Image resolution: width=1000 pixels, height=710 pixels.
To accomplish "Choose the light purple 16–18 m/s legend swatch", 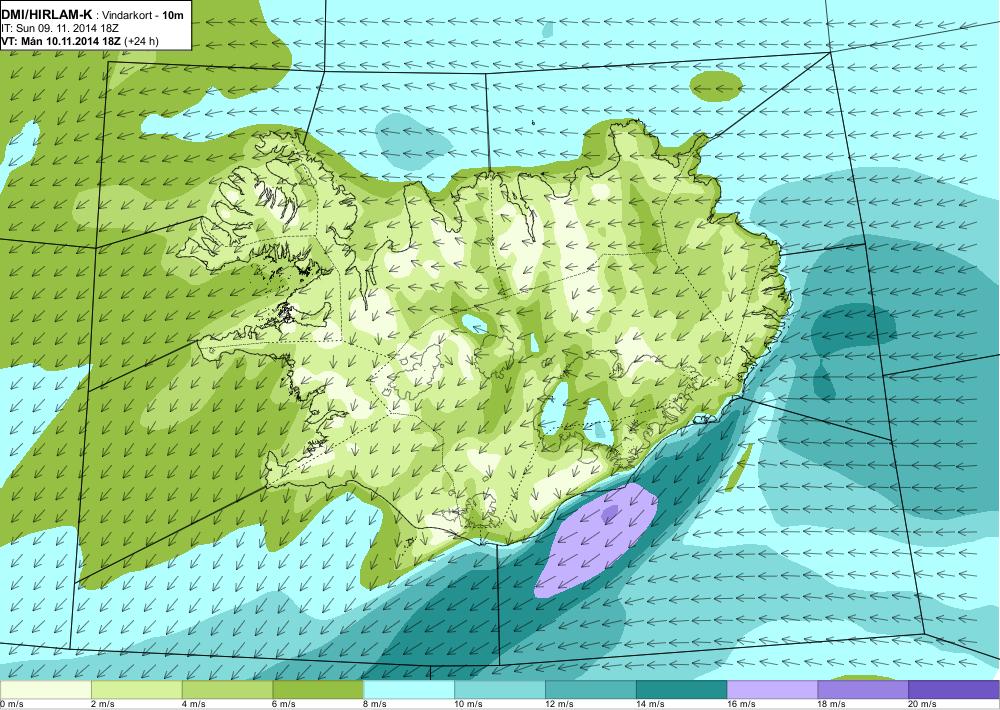I will tap(772, 690).
